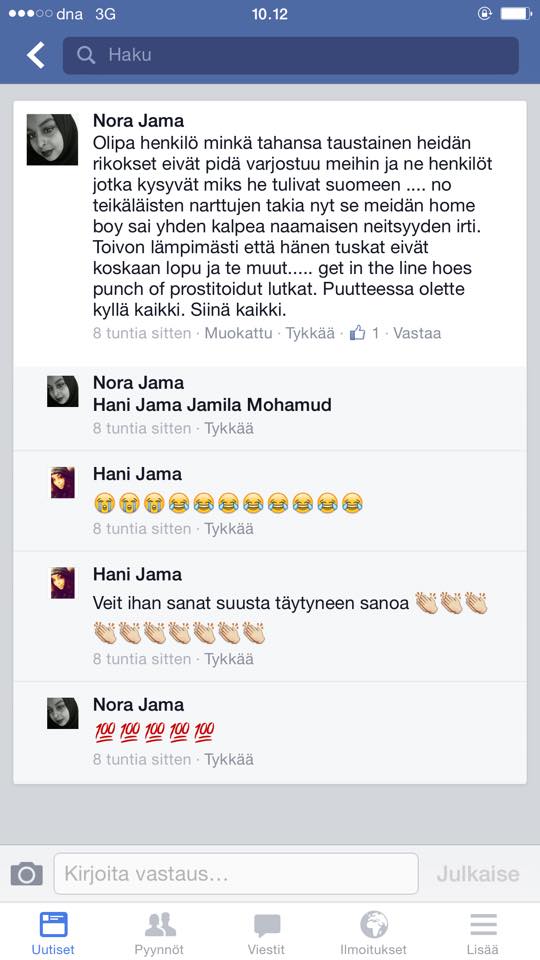Image resolution: width=540 pixels, height=960 pixels.
Task: Tap Muokattu edited label on main comment
Action: click(238, 333)
